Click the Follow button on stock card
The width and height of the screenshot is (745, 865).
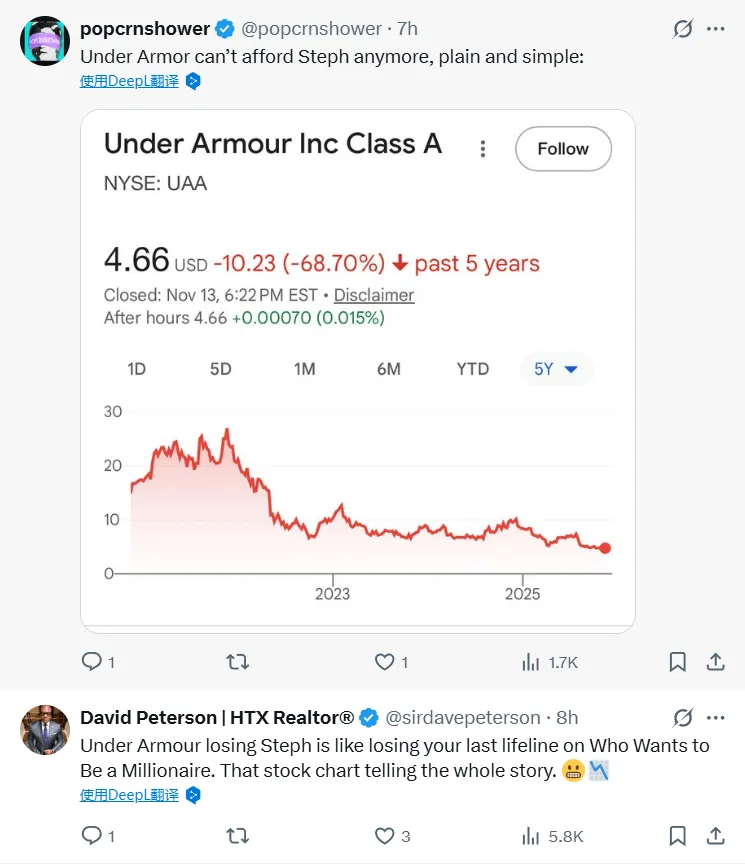tap(563, 149)
